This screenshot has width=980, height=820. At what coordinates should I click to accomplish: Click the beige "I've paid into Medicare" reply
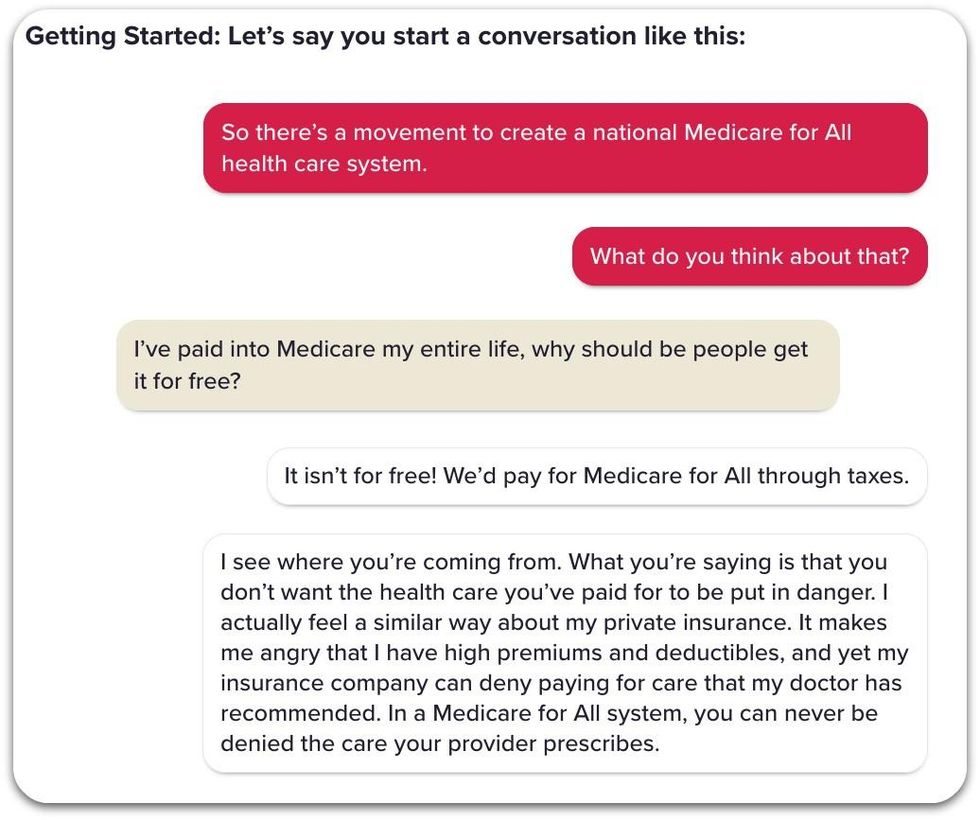[477, 365]
